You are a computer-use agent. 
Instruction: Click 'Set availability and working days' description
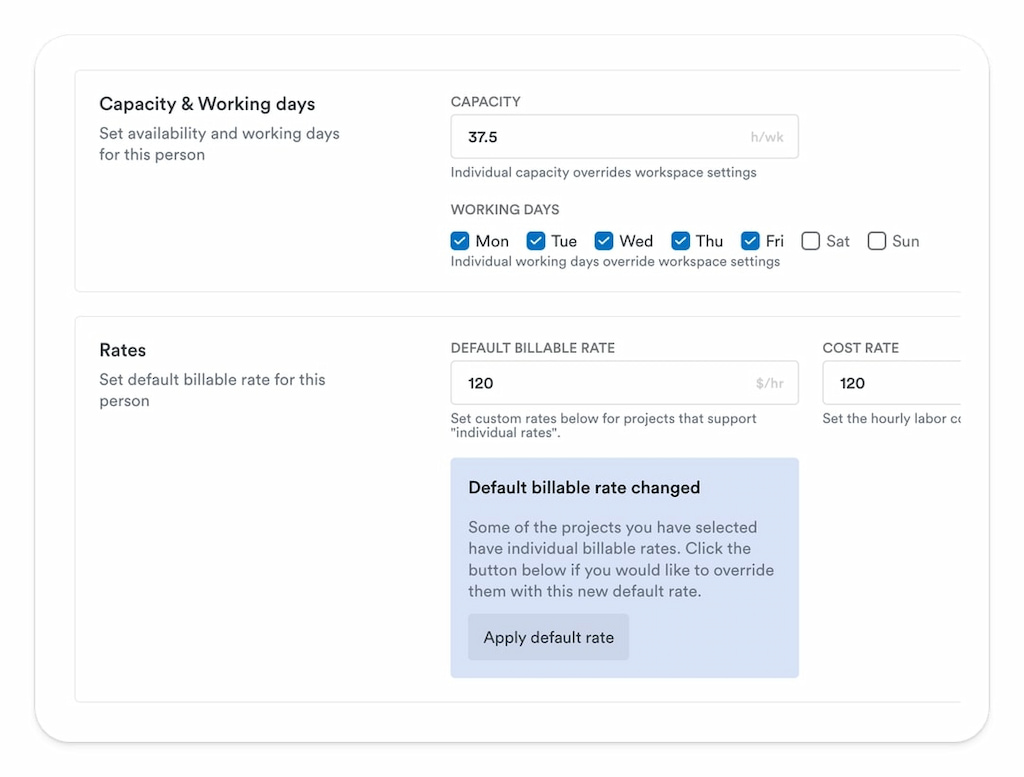[x=219, y=144]
